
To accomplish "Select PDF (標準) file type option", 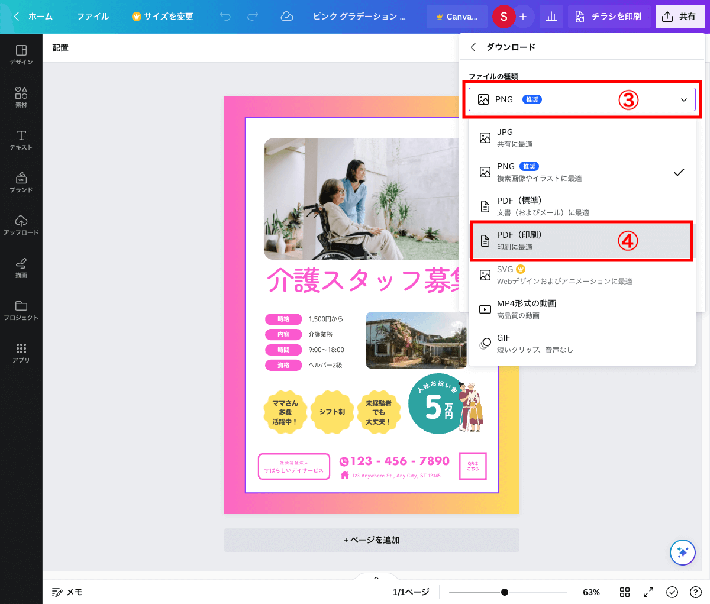I will [582, 206].
